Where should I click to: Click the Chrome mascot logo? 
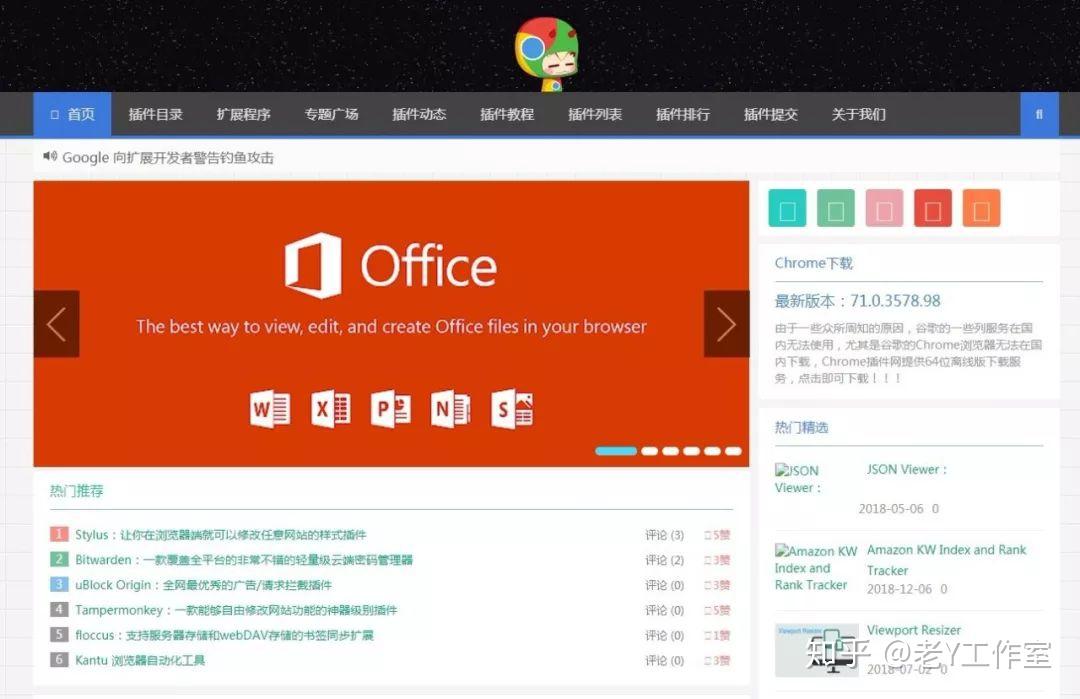point(547,55)
